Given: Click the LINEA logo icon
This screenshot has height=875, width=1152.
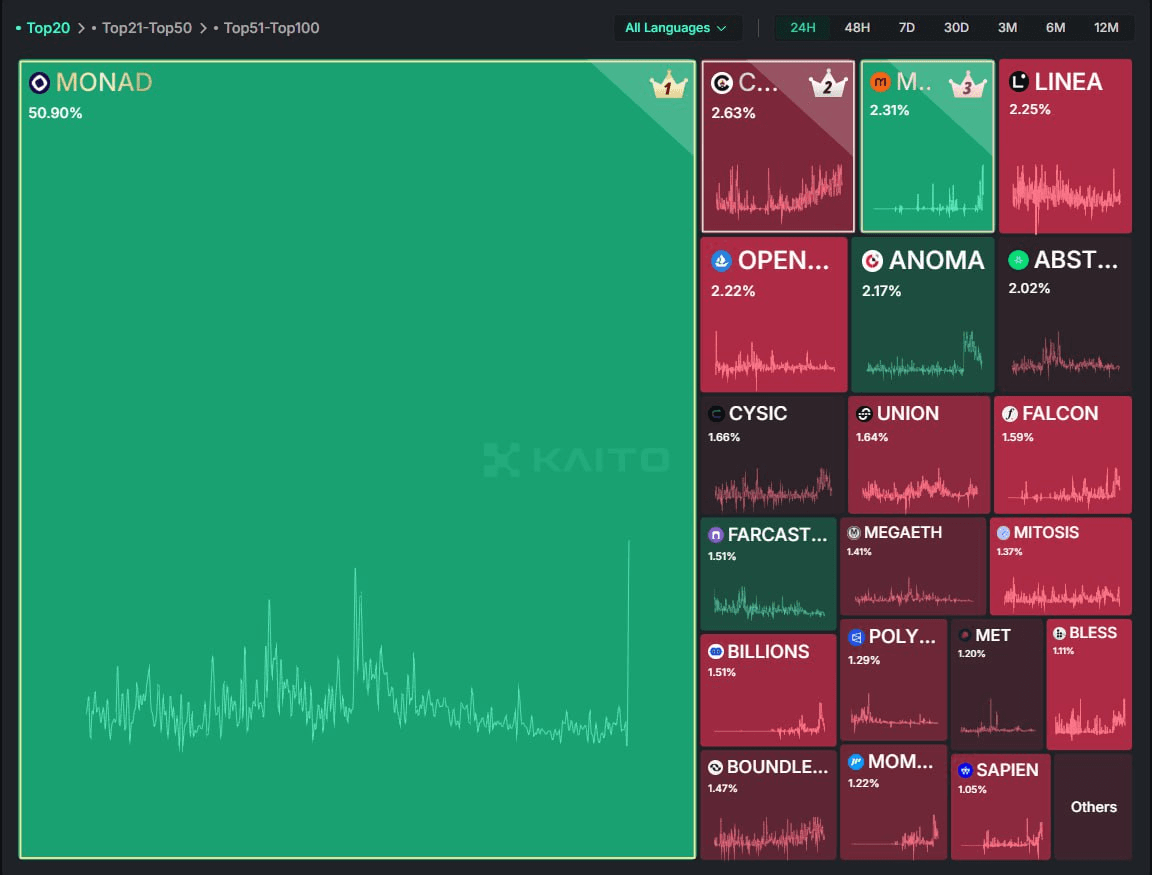Looking at the screenshot, I should click(1018, 82).
